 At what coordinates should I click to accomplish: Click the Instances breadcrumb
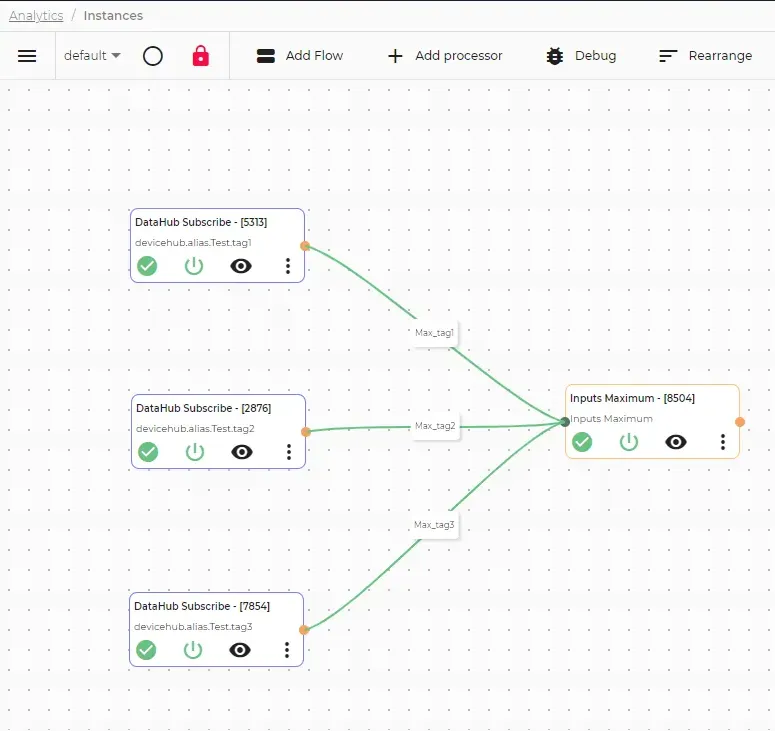pyautogui.click(x=113, y=15)
